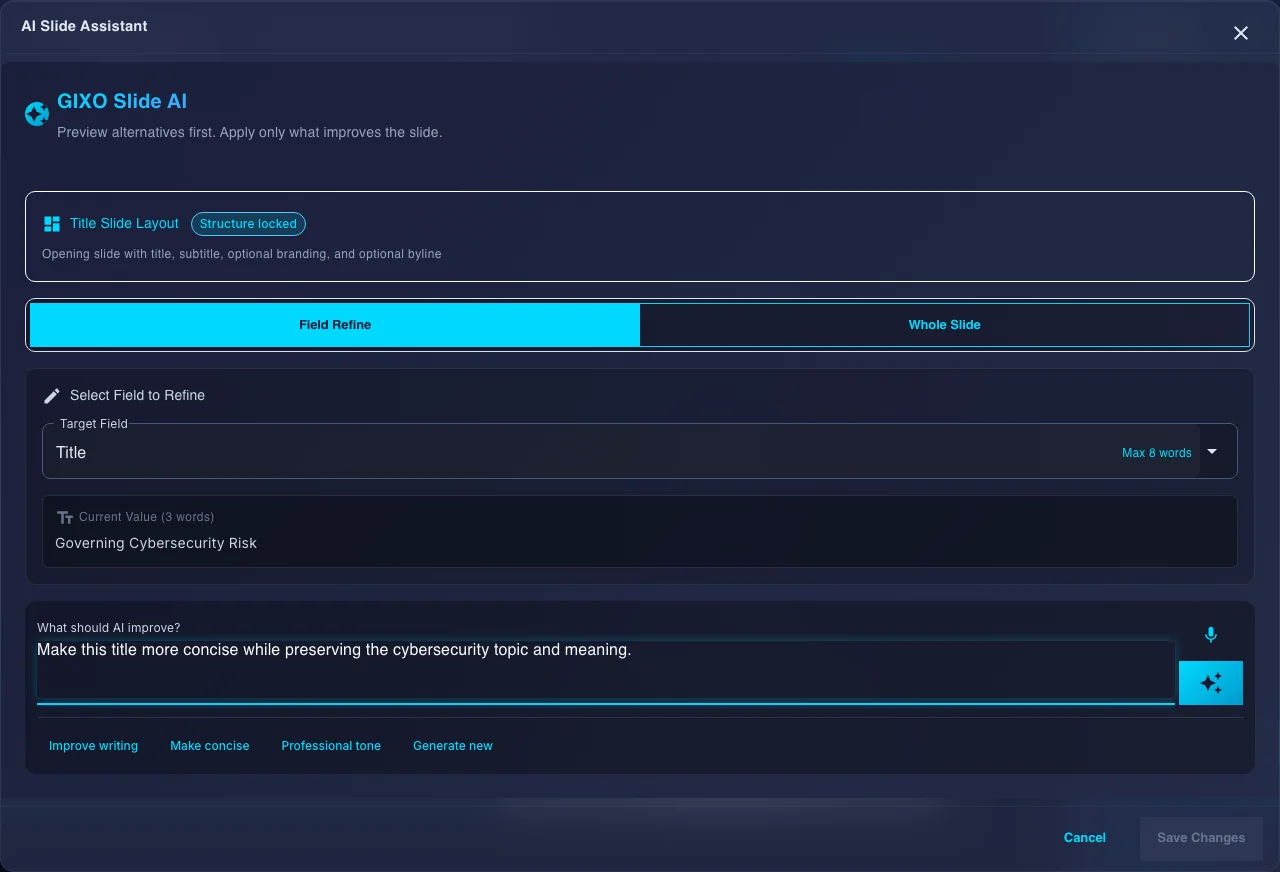This screenshot has height=872, width=1280.
Task: Click the pencil icon beside Select Field
Action: (52, 396)
